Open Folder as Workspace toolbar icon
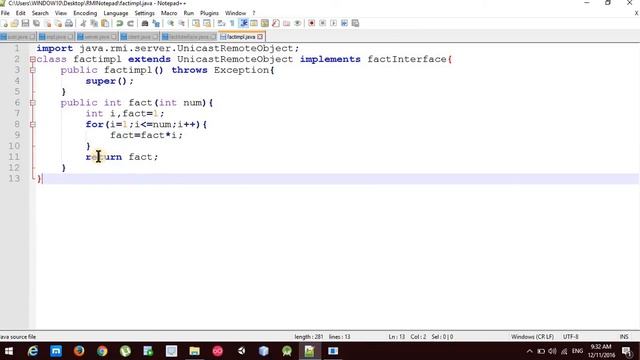Screen dimensions: 640x360 pos(287,23)
